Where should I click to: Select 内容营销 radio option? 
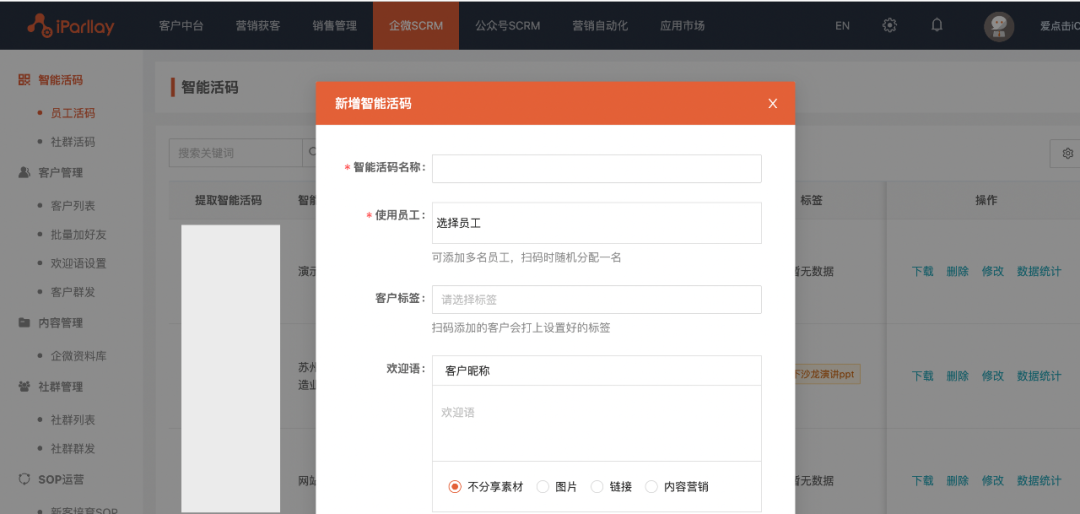pos(652,486)
